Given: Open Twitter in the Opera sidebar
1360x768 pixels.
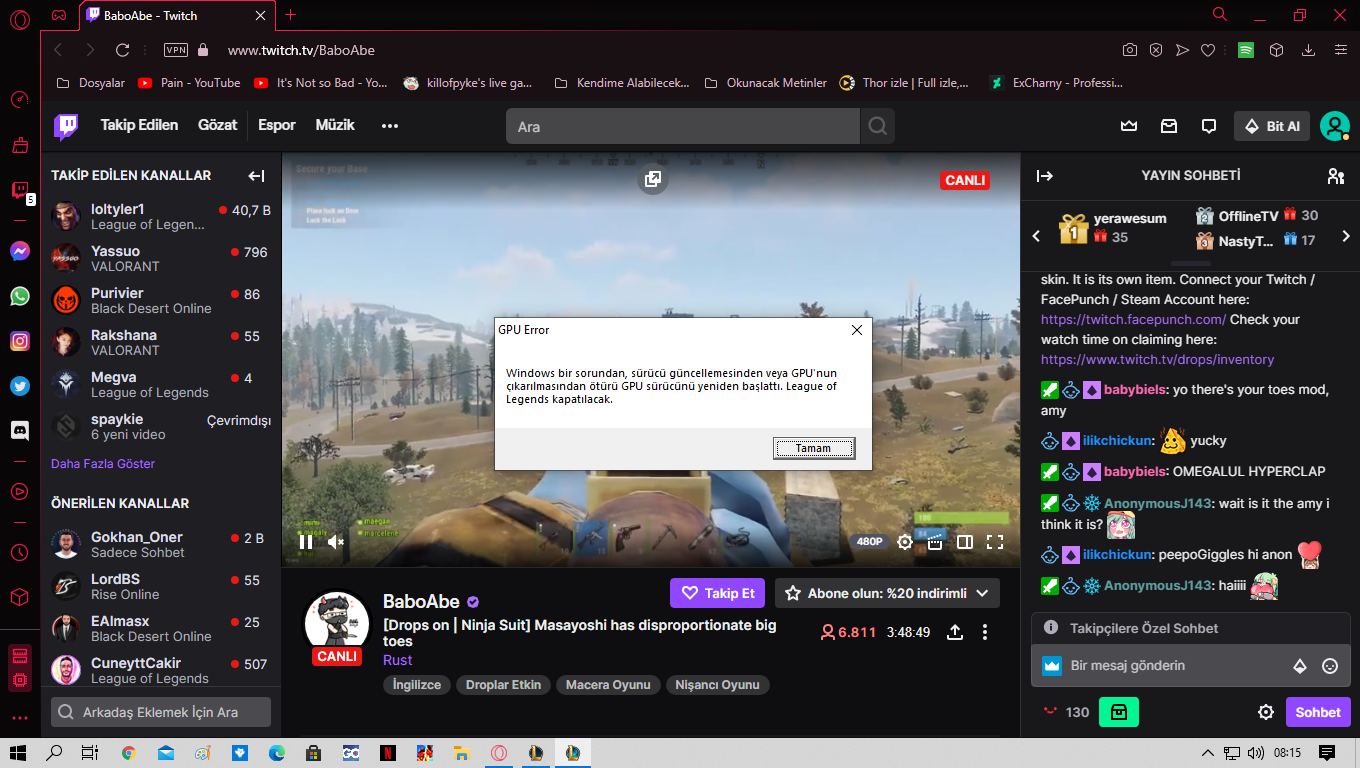Looking at the screenshot, I should [20, 386].
